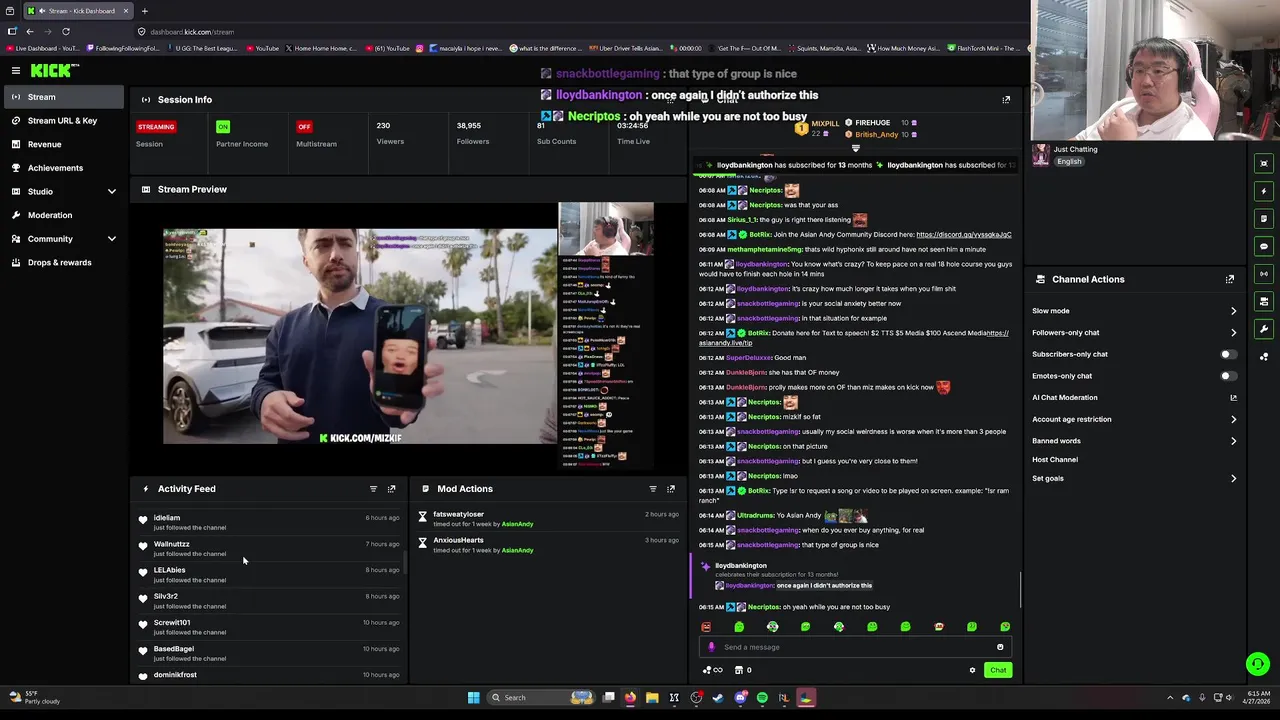Open the green headset support button

point(1258,664)
